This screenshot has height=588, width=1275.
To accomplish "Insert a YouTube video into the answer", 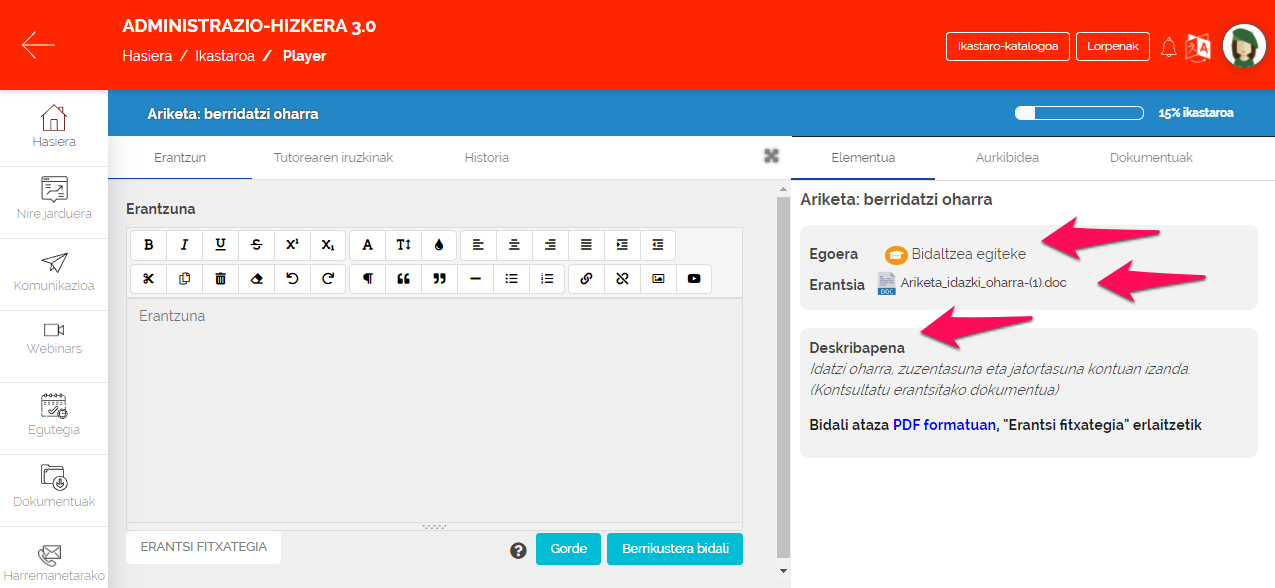I will pos(694,279).
